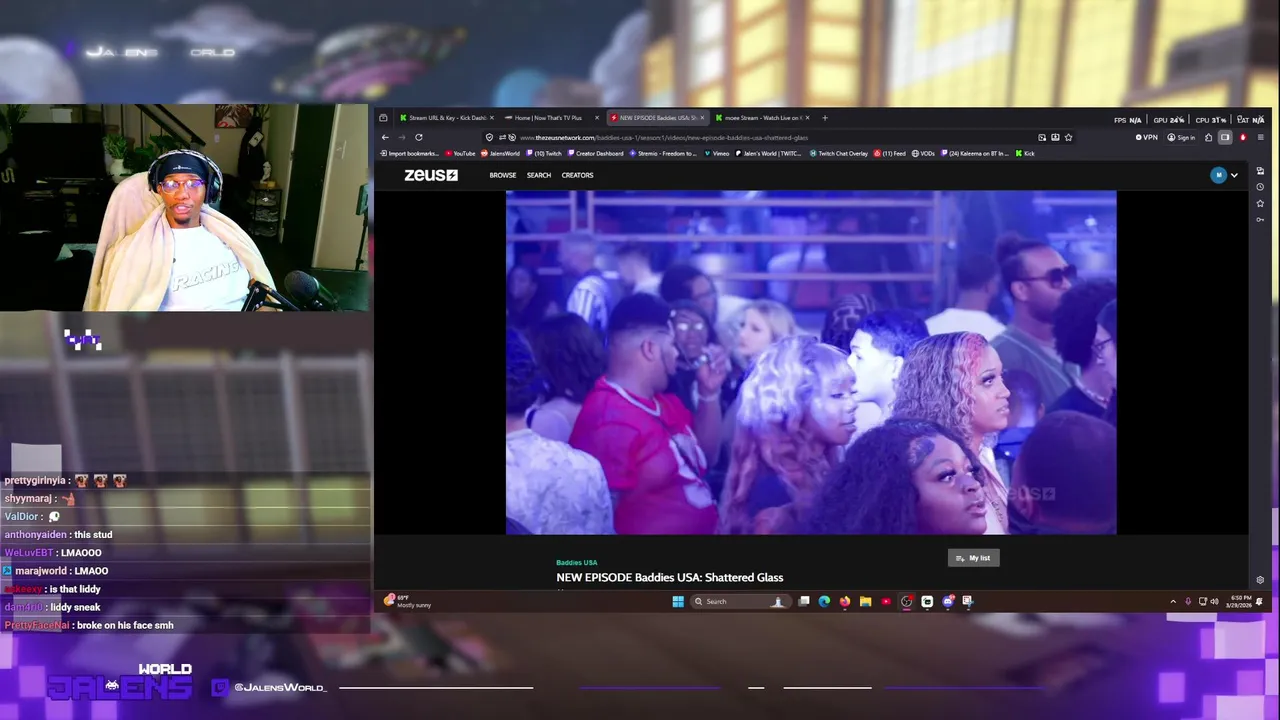Screen dimensions: 1280x720
Task: Open SEARCH in Zeus navigation
Action: (539, 175)
